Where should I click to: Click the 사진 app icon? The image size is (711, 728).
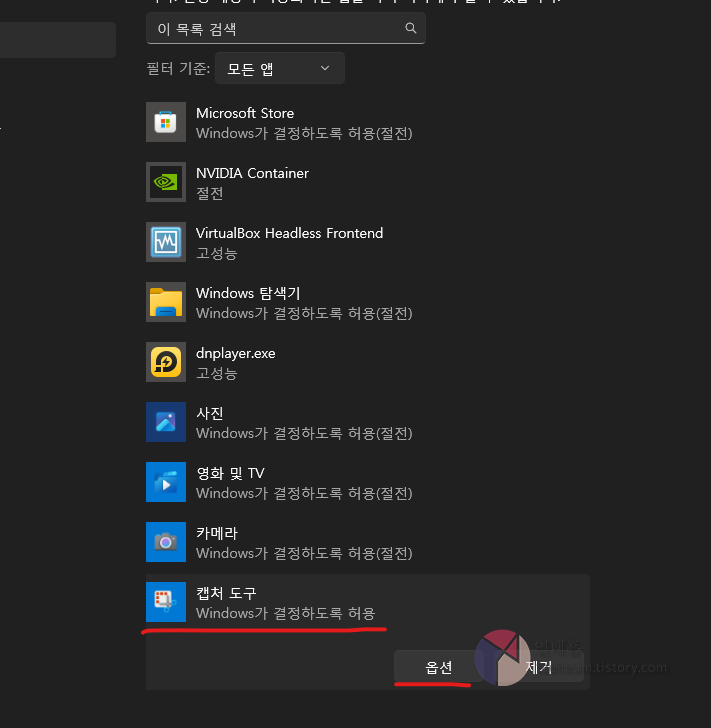[x=166, y=422]
